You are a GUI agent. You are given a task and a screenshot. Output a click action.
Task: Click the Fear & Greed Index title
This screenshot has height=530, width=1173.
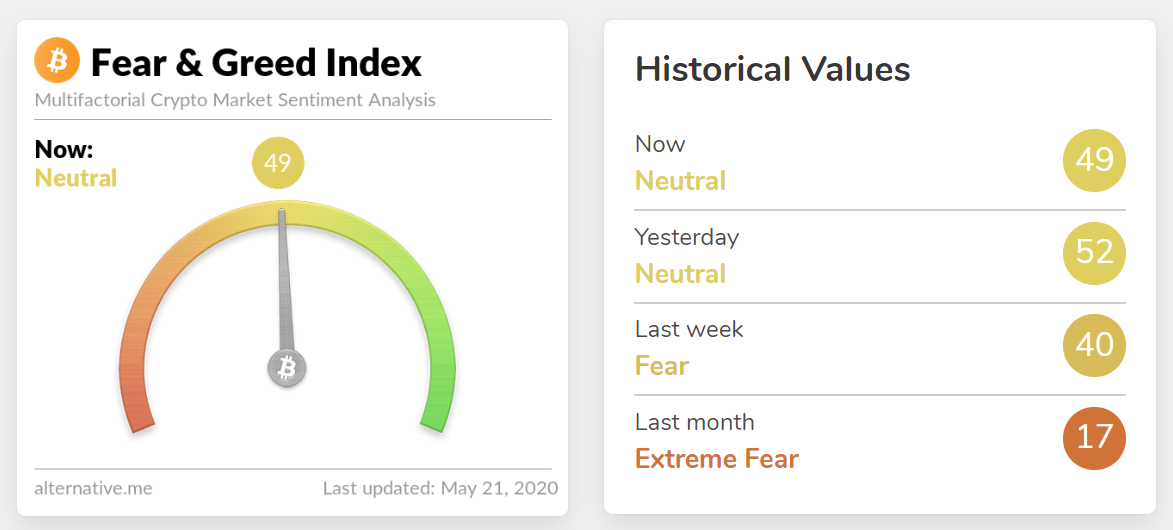click(257, 63)
